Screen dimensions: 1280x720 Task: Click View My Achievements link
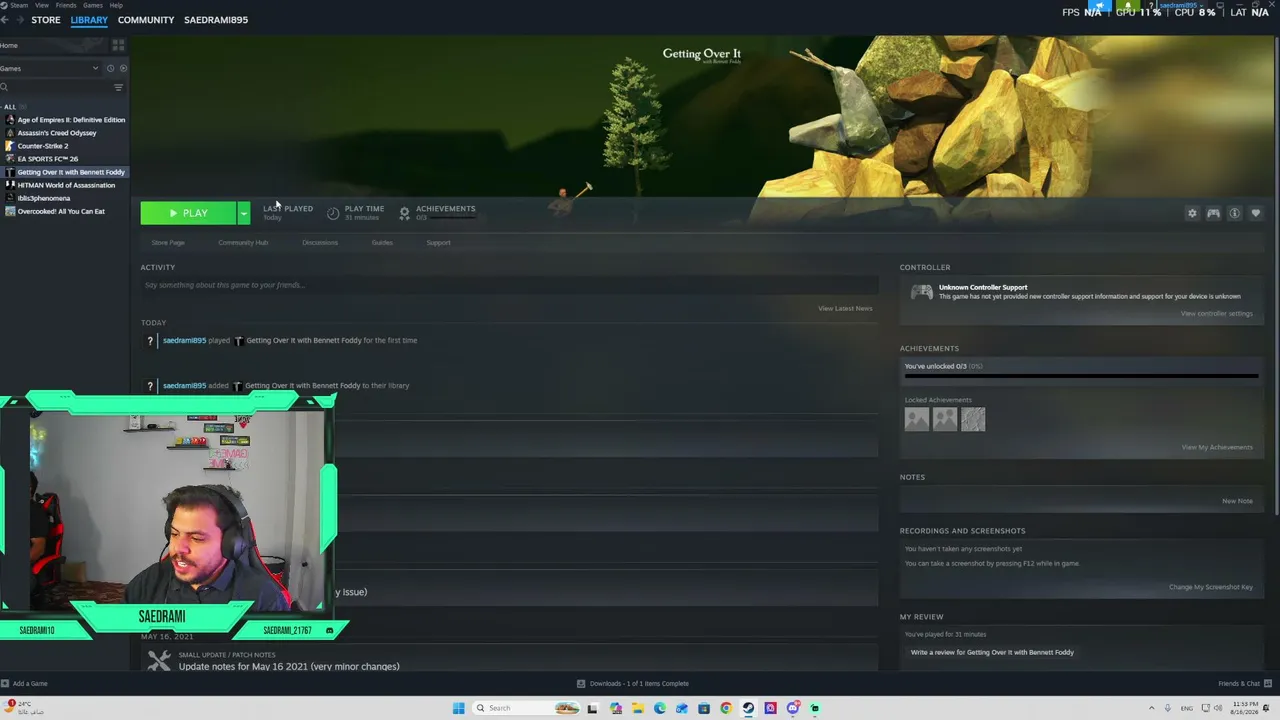coord(1217,447)
